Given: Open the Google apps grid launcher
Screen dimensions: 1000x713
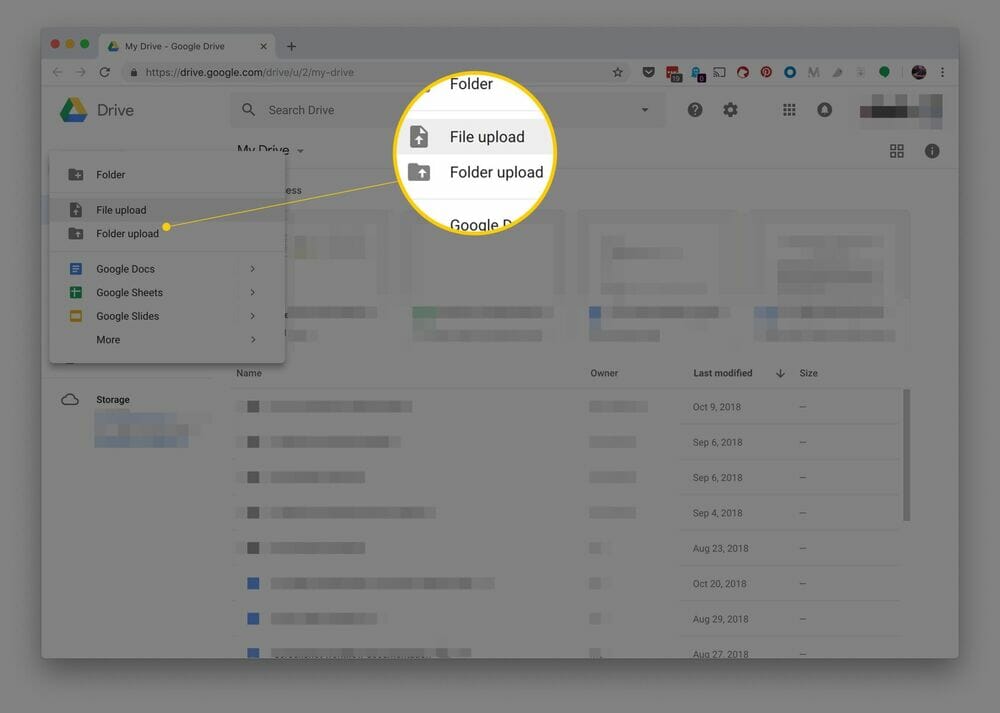Looking at the screenshot, I should tap(789, 109).
